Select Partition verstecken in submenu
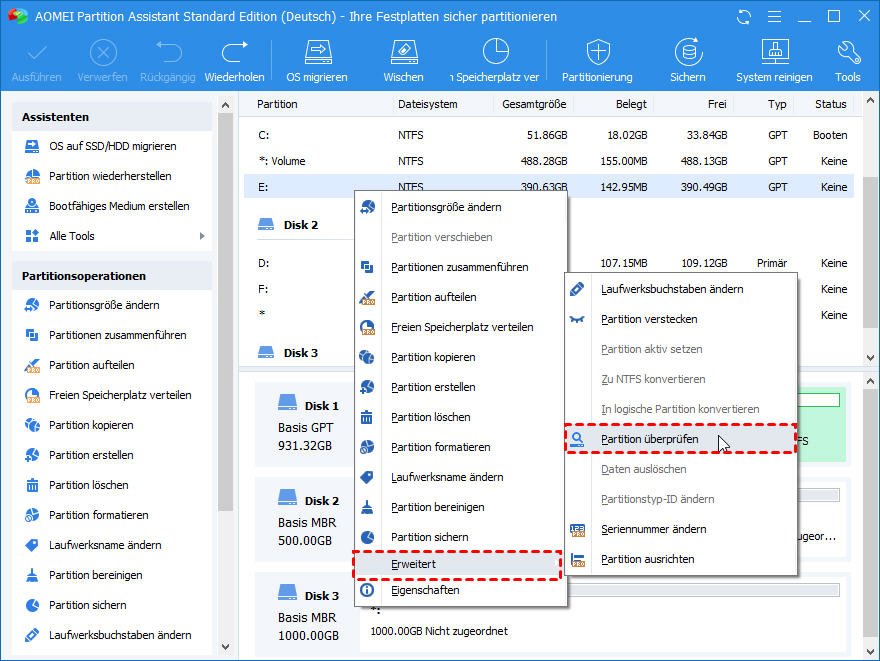880x661 pixels. (x=681, y=319)
